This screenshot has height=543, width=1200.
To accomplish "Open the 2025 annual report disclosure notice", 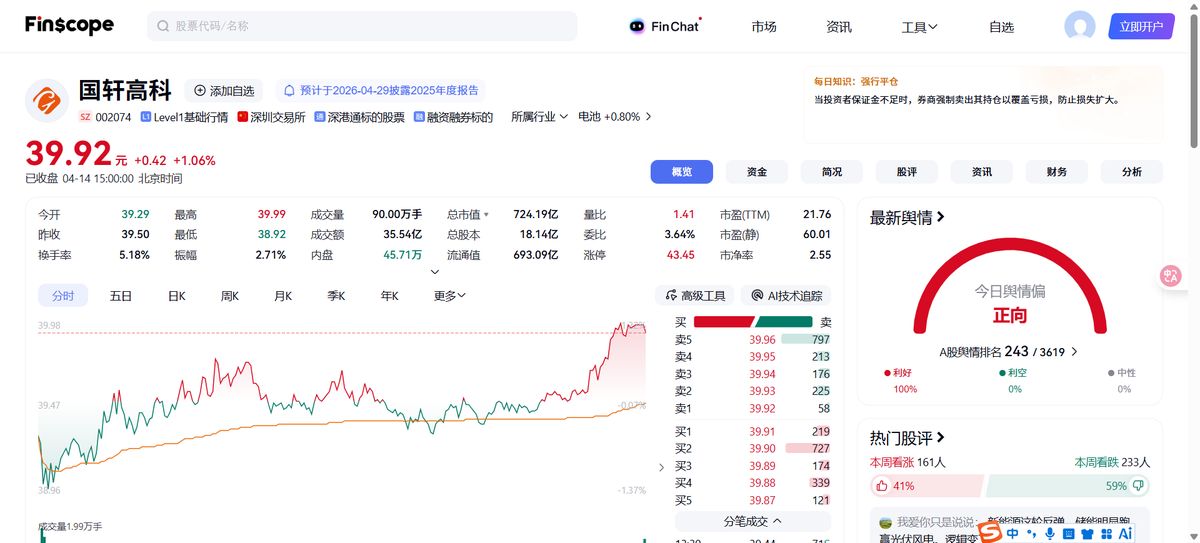I will pyautogui.click(x=380, y=91).
